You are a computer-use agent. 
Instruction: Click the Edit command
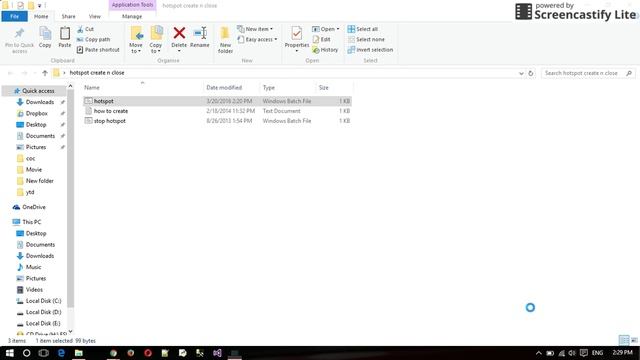click(x=321, y=40)
